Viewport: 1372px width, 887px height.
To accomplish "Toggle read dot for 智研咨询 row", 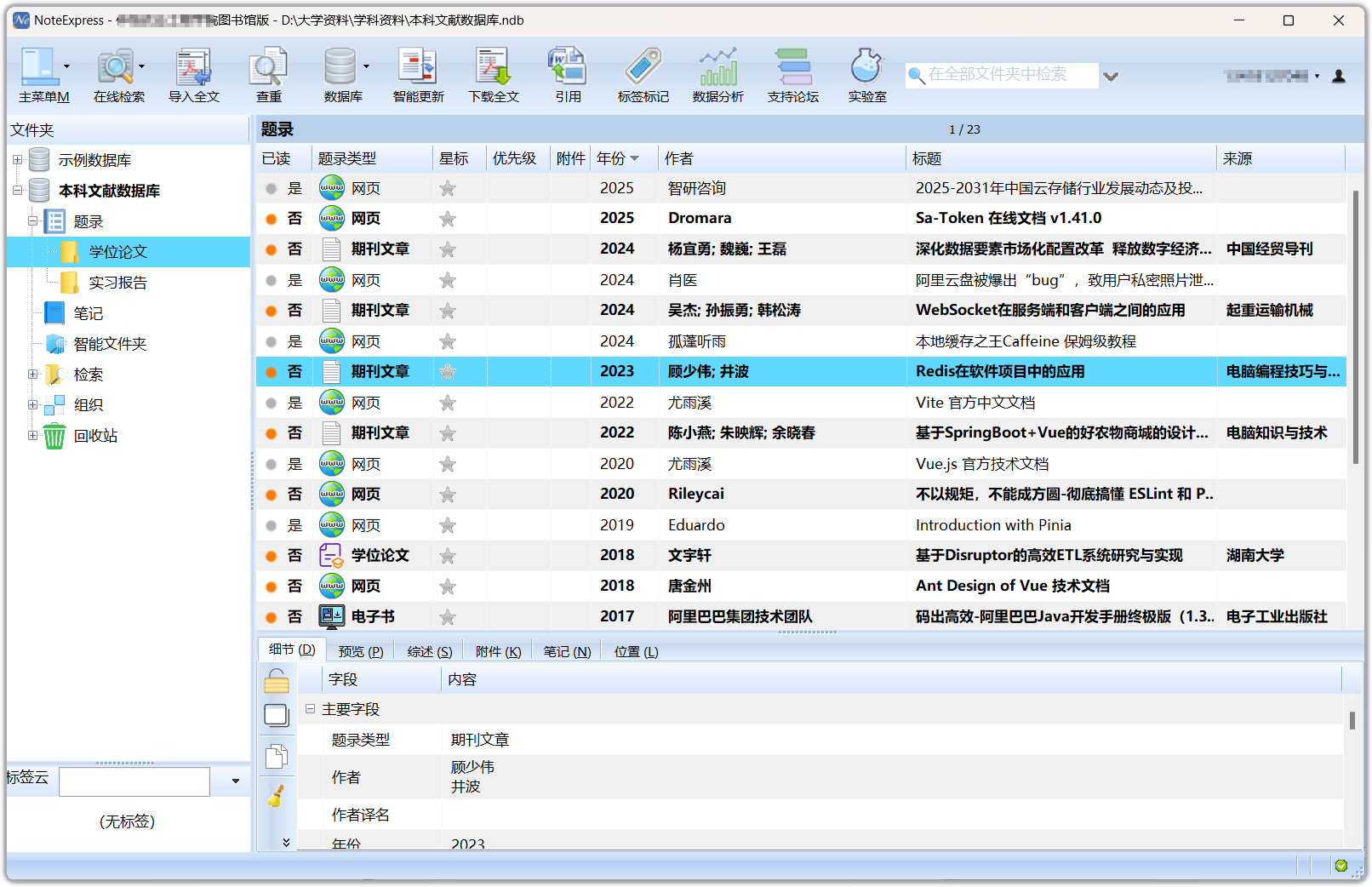I will (x=271, y=188).
